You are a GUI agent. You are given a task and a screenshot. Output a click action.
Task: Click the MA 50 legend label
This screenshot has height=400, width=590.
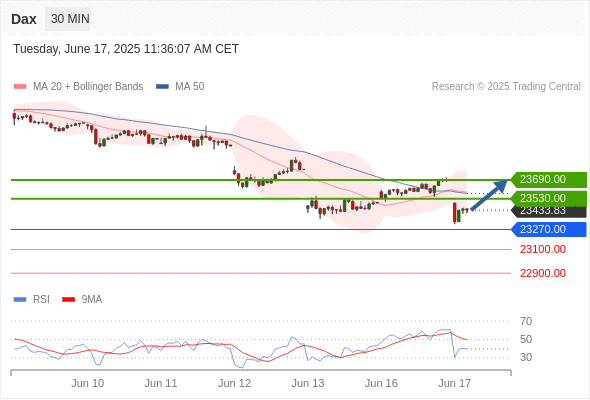pyautogui.click(x=190, y=87)
